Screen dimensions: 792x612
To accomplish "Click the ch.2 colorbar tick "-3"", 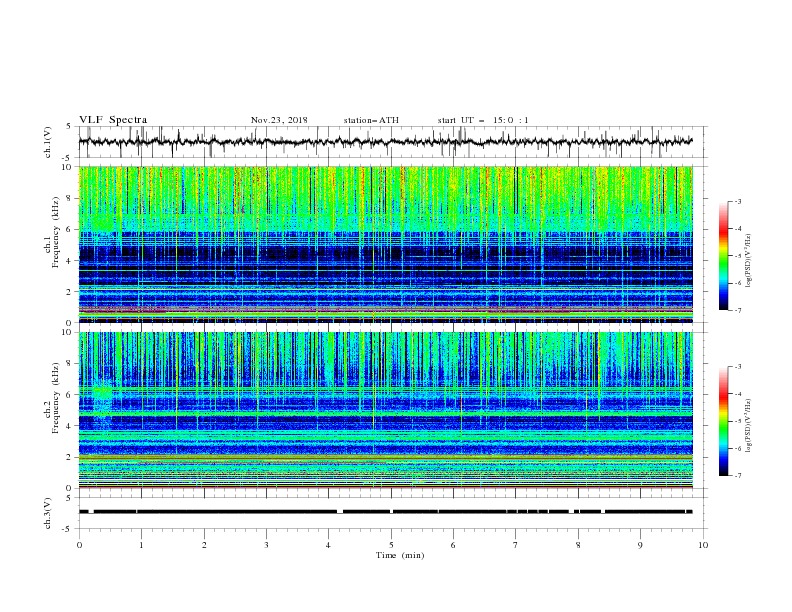I will click(x=737, y=367).
